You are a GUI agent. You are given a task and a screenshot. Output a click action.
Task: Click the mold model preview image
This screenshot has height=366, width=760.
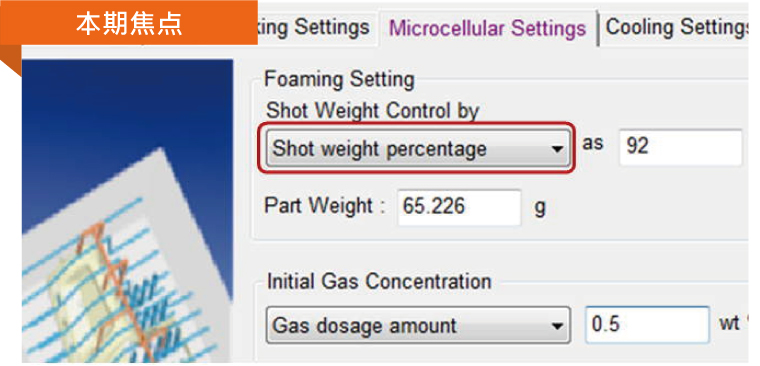click(127, 211)
